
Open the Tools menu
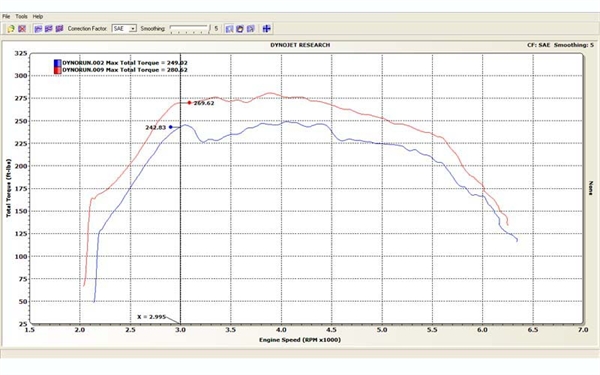[x=21, y=16]
